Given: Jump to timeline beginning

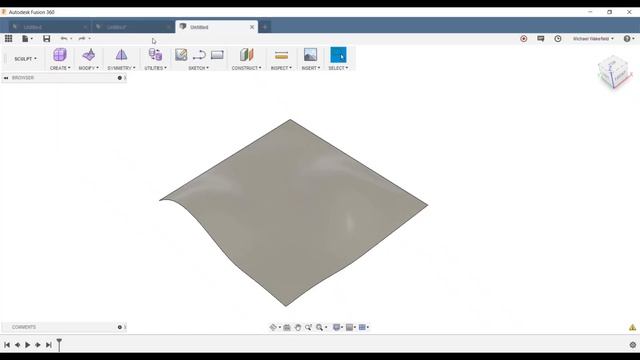Looking at the screenshot, I should [x=7, y=345].
